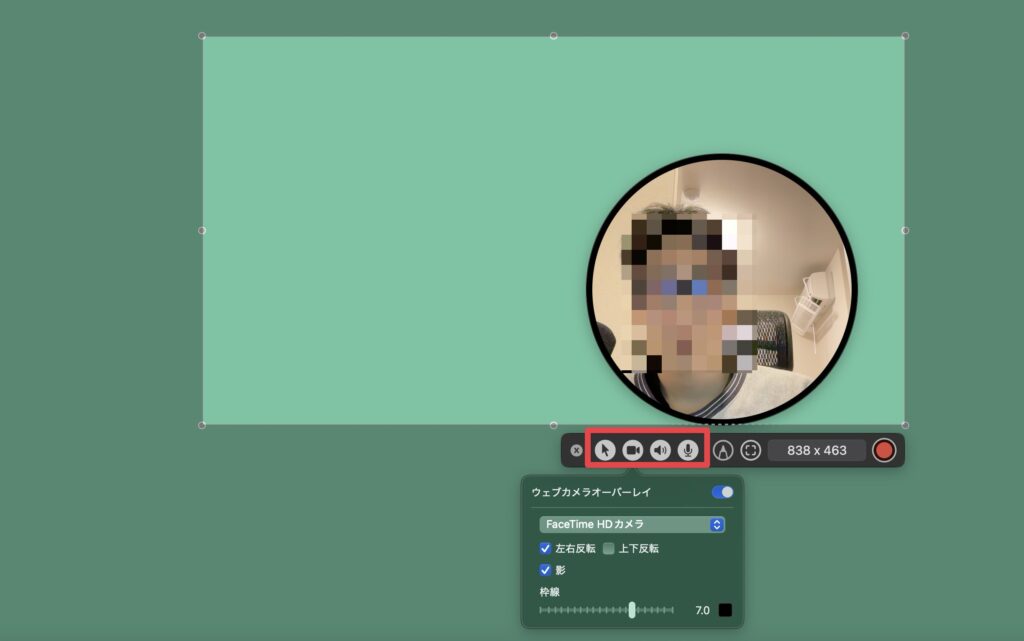This screenshot has height=641, width=1024.
Task: Click the 枠線 border width slider
Action: pos(632,610)
